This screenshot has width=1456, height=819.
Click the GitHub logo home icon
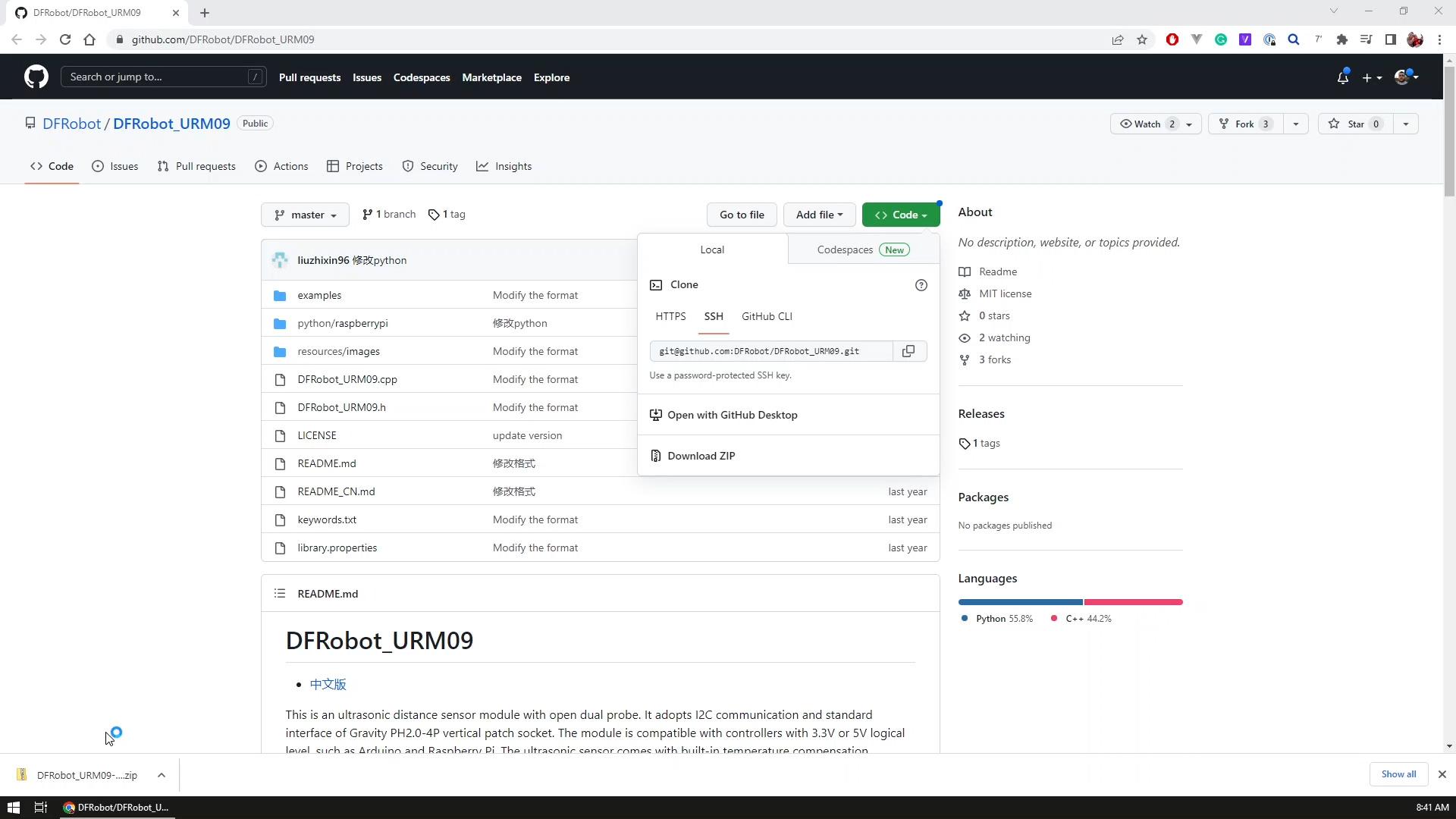pyautogui.click(x=36, y=77)
